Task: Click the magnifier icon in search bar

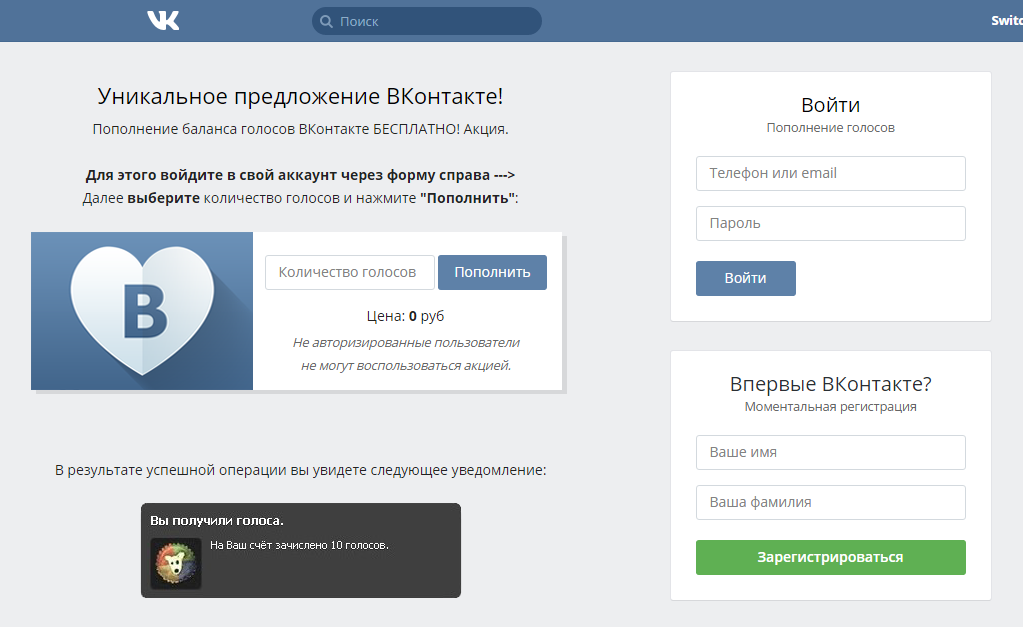Action: point(326,22)
